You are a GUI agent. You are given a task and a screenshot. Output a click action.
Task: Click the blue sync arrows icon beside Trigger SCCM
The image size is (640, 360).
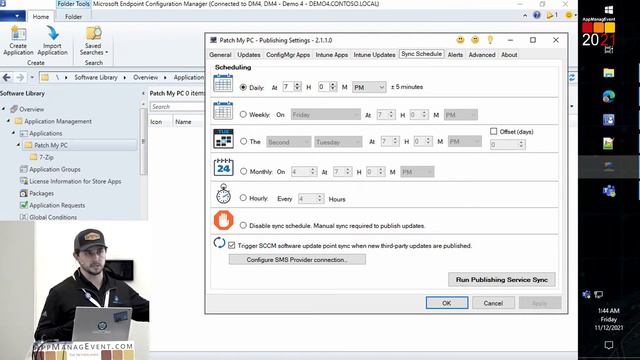pos(219,242)
